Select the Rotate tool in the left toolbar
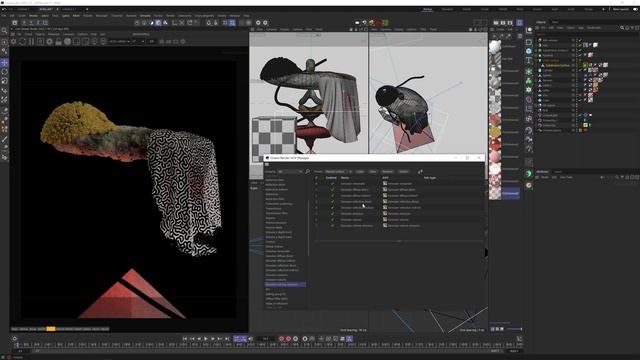This screenshot has width=640, height=360. click(4, 71)
